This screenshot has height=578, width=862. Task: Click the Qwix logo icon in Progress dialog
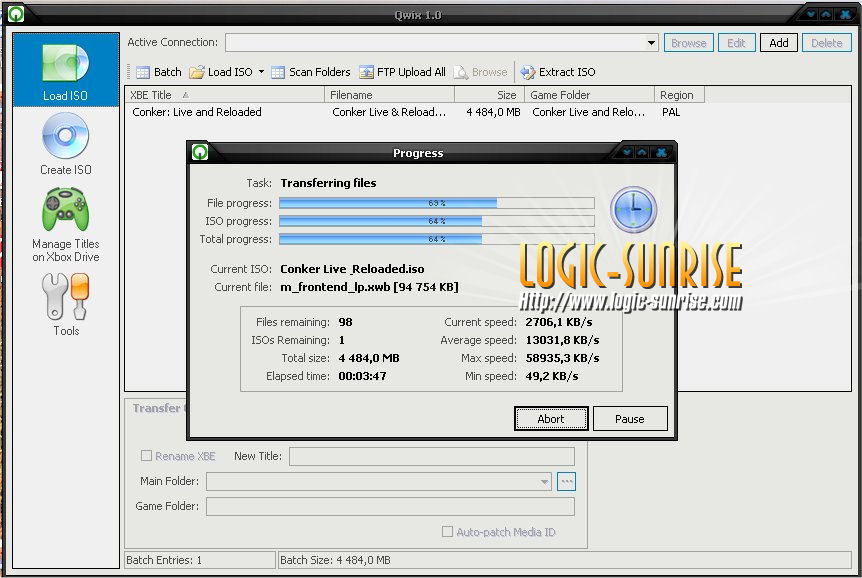click(200, 152)
